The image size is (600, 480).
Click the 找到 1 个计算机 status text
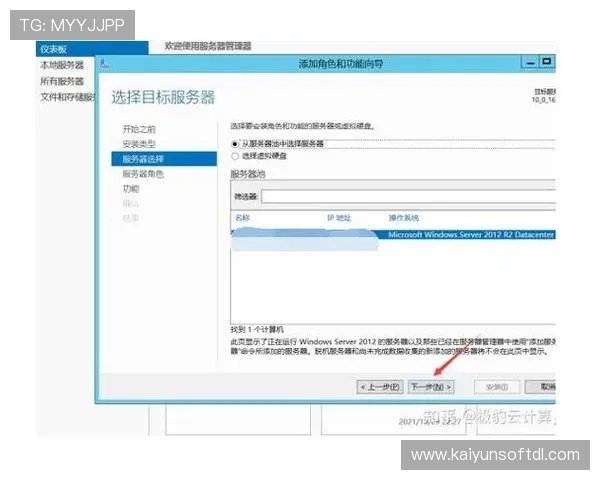[257, 329]
